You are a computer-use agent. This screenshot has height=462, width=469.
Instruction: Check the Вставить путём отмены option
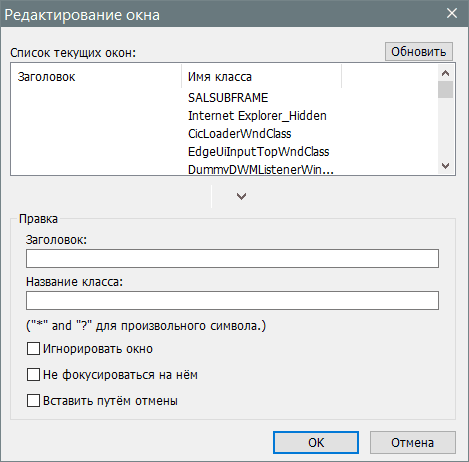[33, 400]
